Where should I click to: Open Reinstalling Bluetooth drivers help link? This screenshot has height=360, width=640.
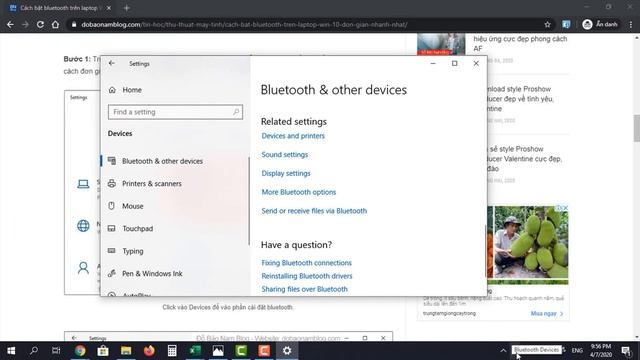[307, 276]
